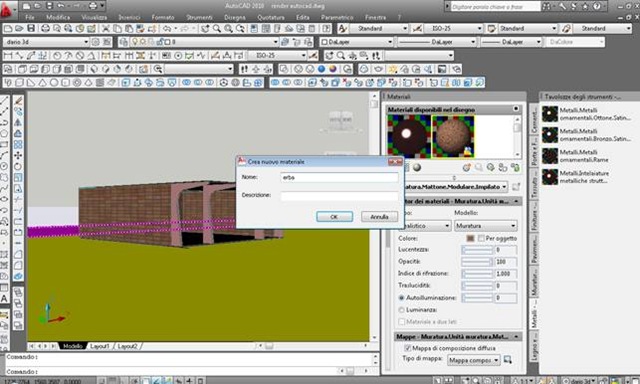
Task: Click the Opacità slider
Action: tap(477, 262)
